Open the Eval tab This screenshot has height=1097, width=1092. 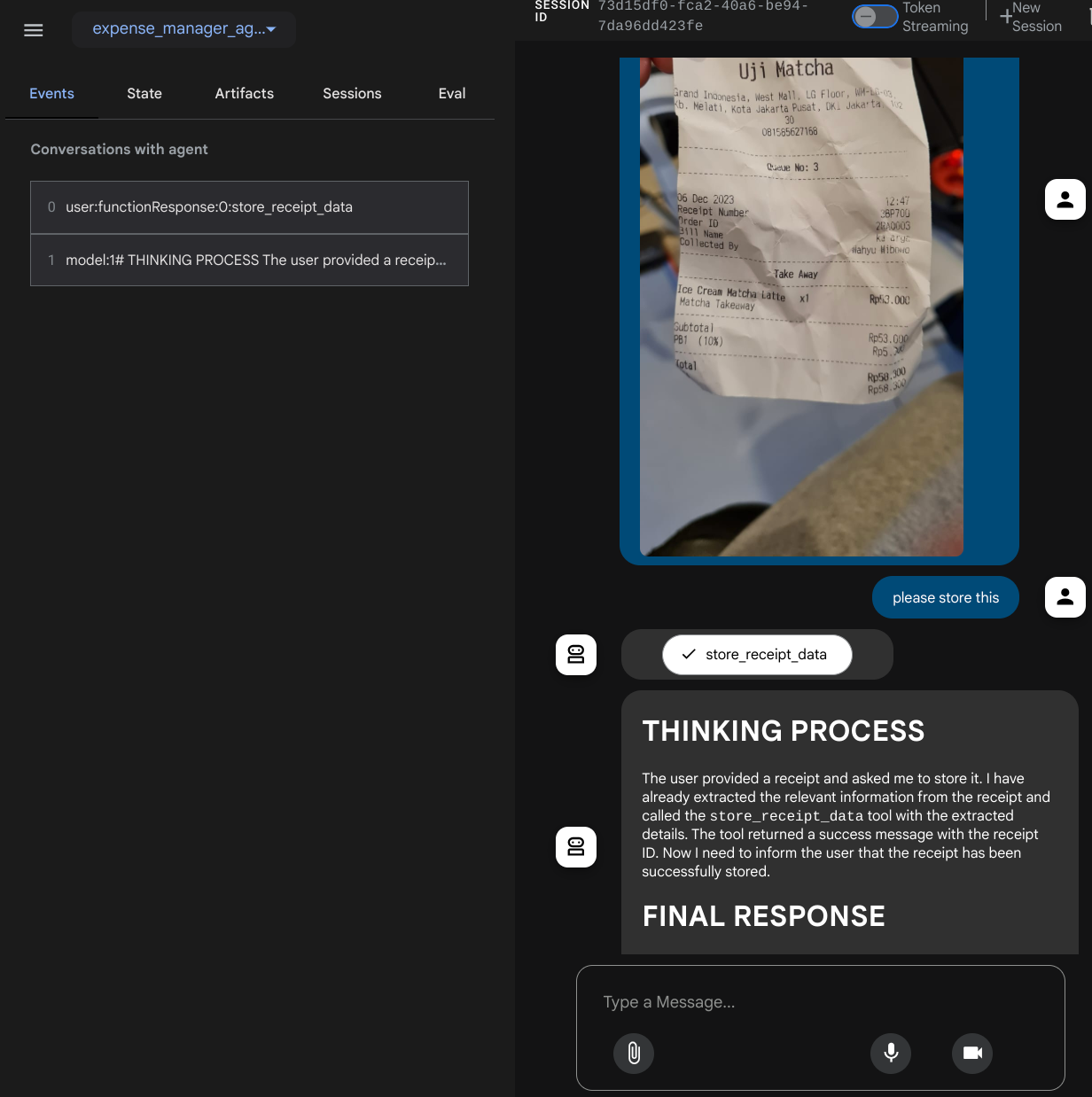451,94
